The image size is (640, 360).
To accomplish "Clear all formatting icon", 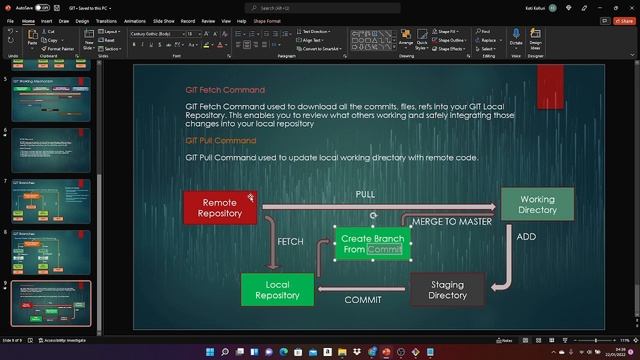I will [x=224, y=34].
